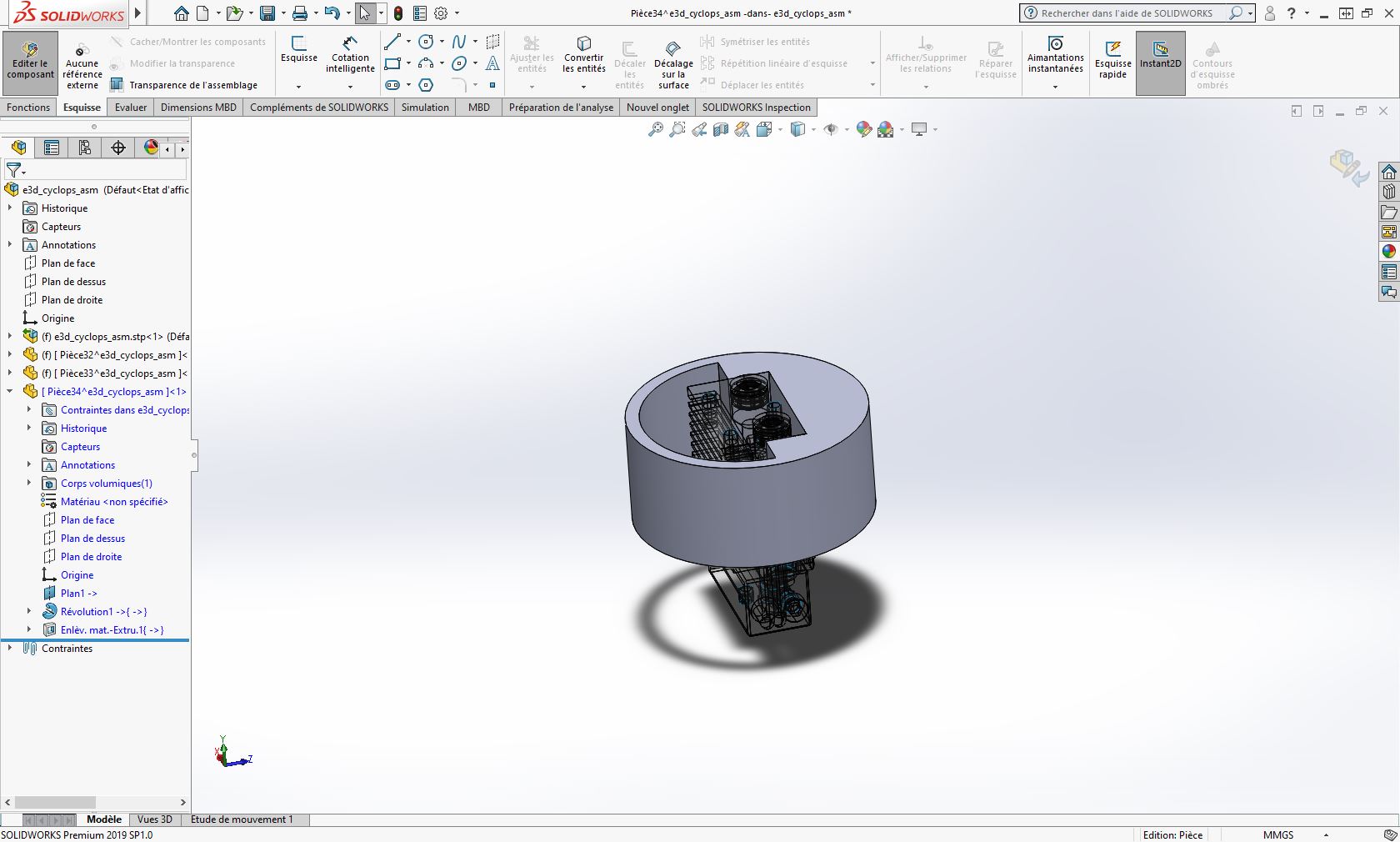Switch to the Simulation tab
Viewport: 1400px width, 842px height.
click(x=425, y=107)
